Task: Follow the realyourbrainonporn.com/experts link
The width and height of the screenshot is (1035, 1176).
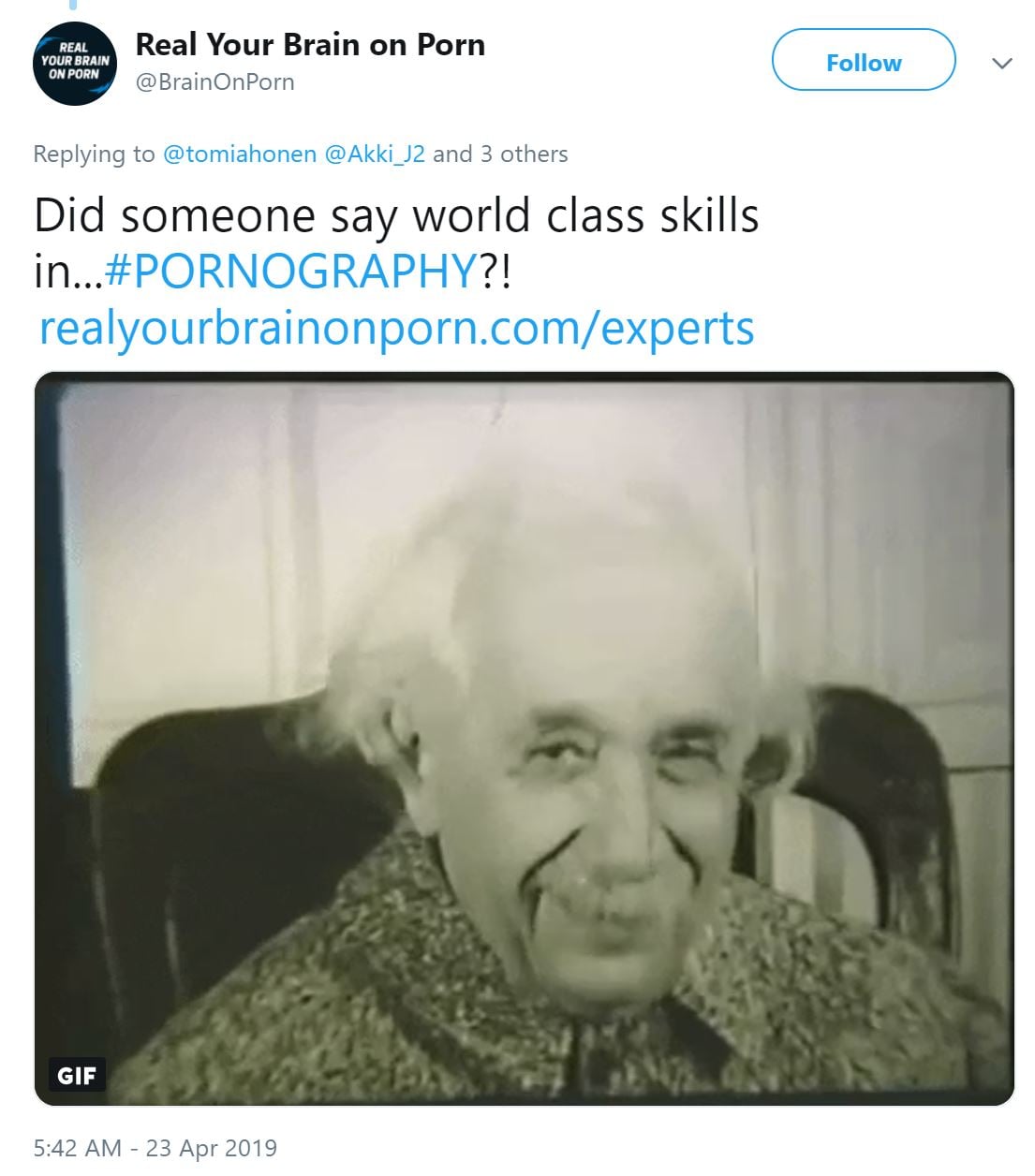Action: pyautogui.click(x=397, y=329)
